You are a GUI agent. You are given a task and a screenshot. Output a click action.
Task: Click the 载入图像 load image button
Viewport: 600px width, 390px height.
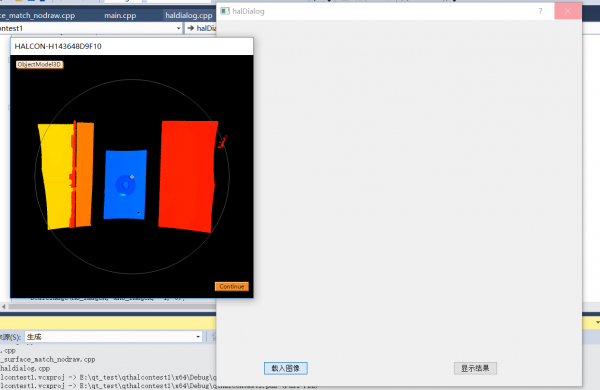285,368
